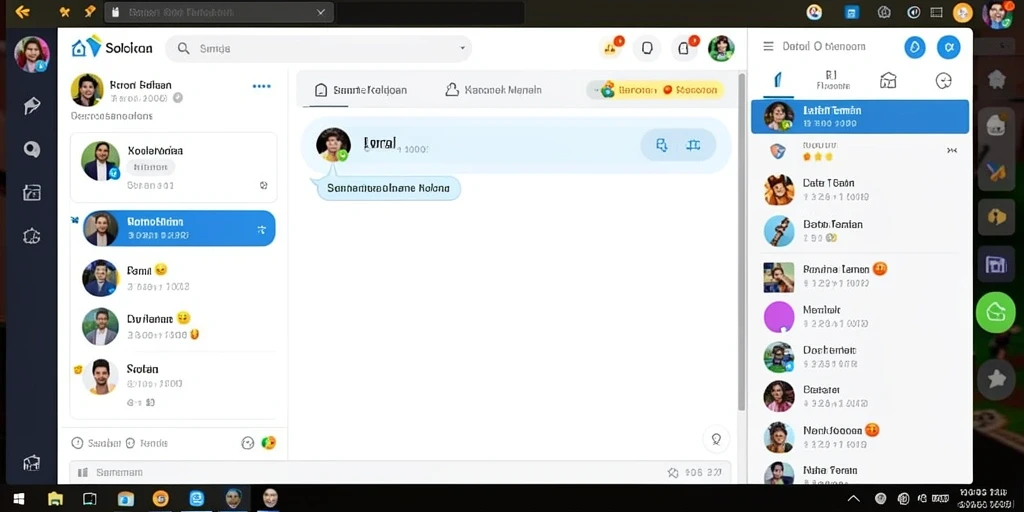Open the selected blue contact in left list
Image resolution: width=1024 pixels, height=512 pixels.
[179, 229]
